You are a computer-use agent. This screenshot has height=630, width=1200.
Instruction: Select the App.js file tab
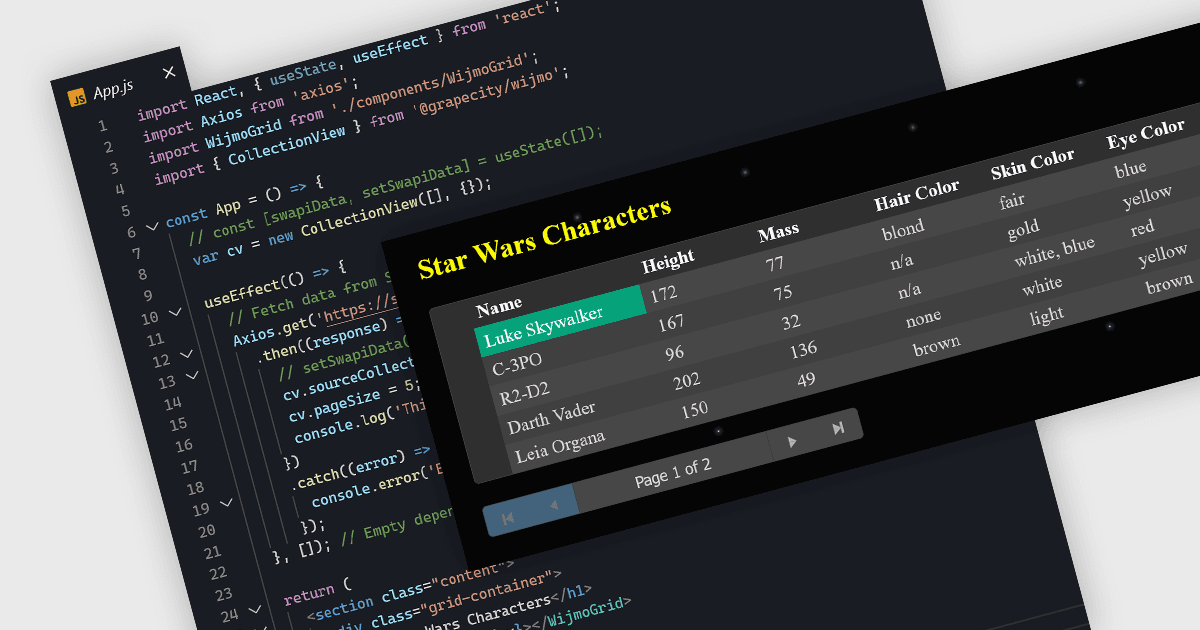click(x=122, y=84)
